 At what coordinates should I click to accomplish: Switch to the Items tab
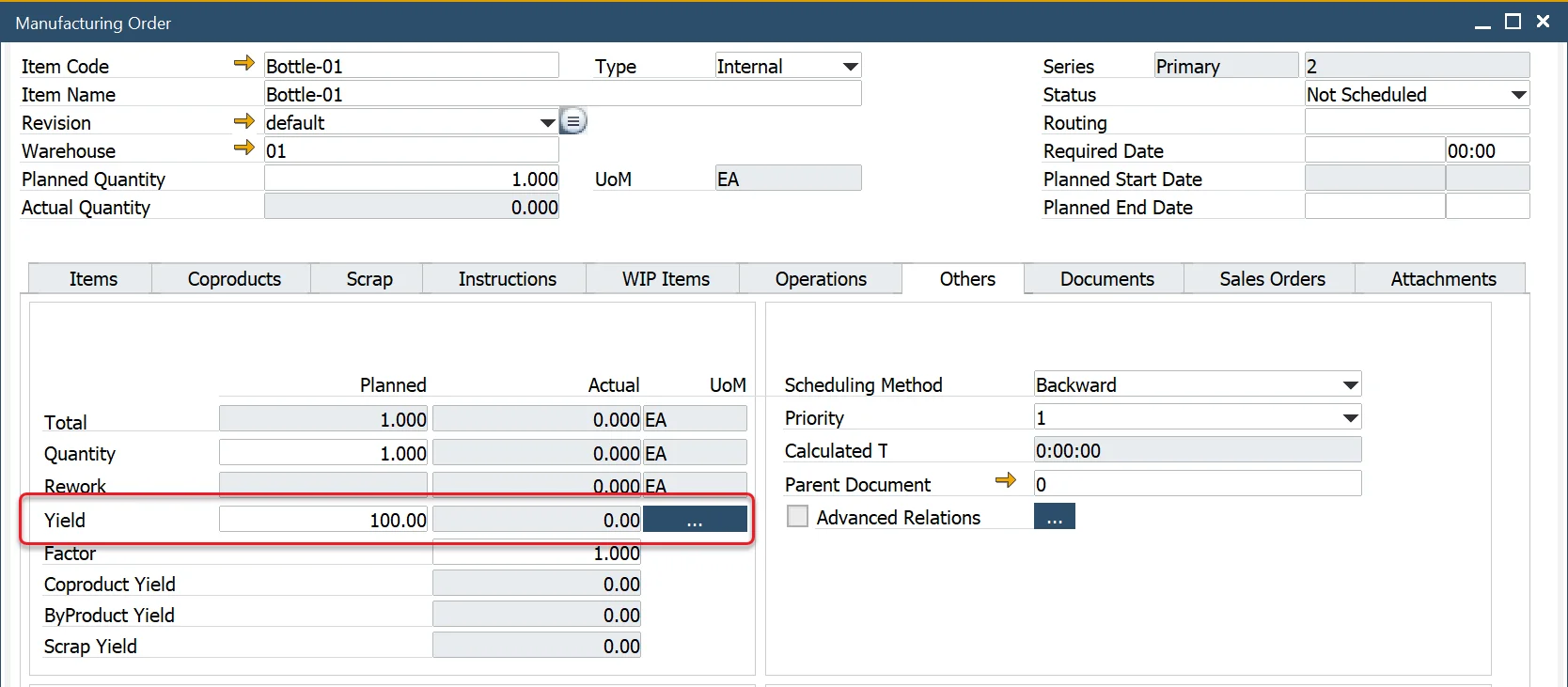click(x=93, y=279)
